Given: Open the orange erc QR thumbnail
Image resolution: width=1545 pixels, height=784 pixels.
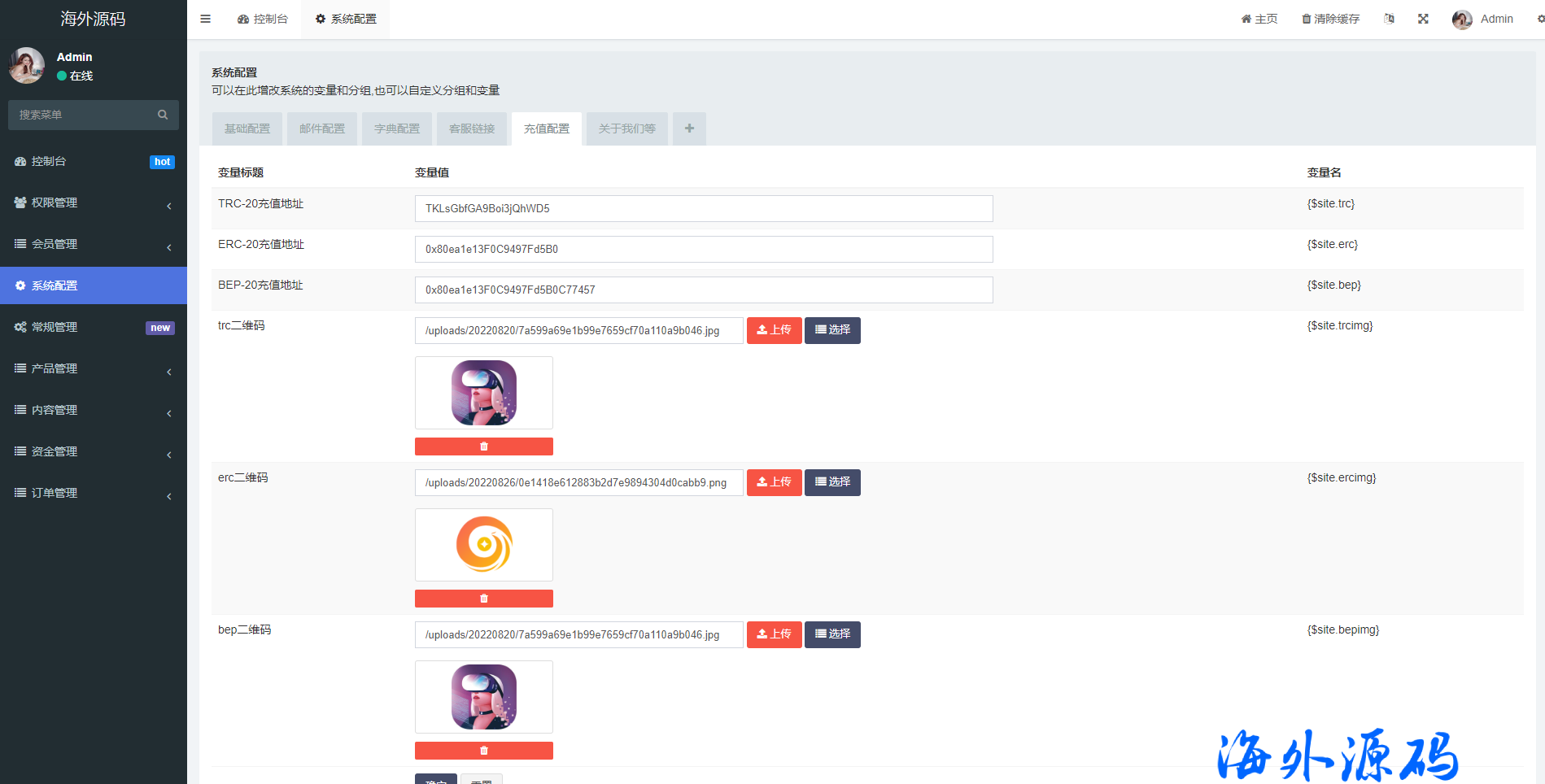Looking at the screenshot, I should pos(484,544).
